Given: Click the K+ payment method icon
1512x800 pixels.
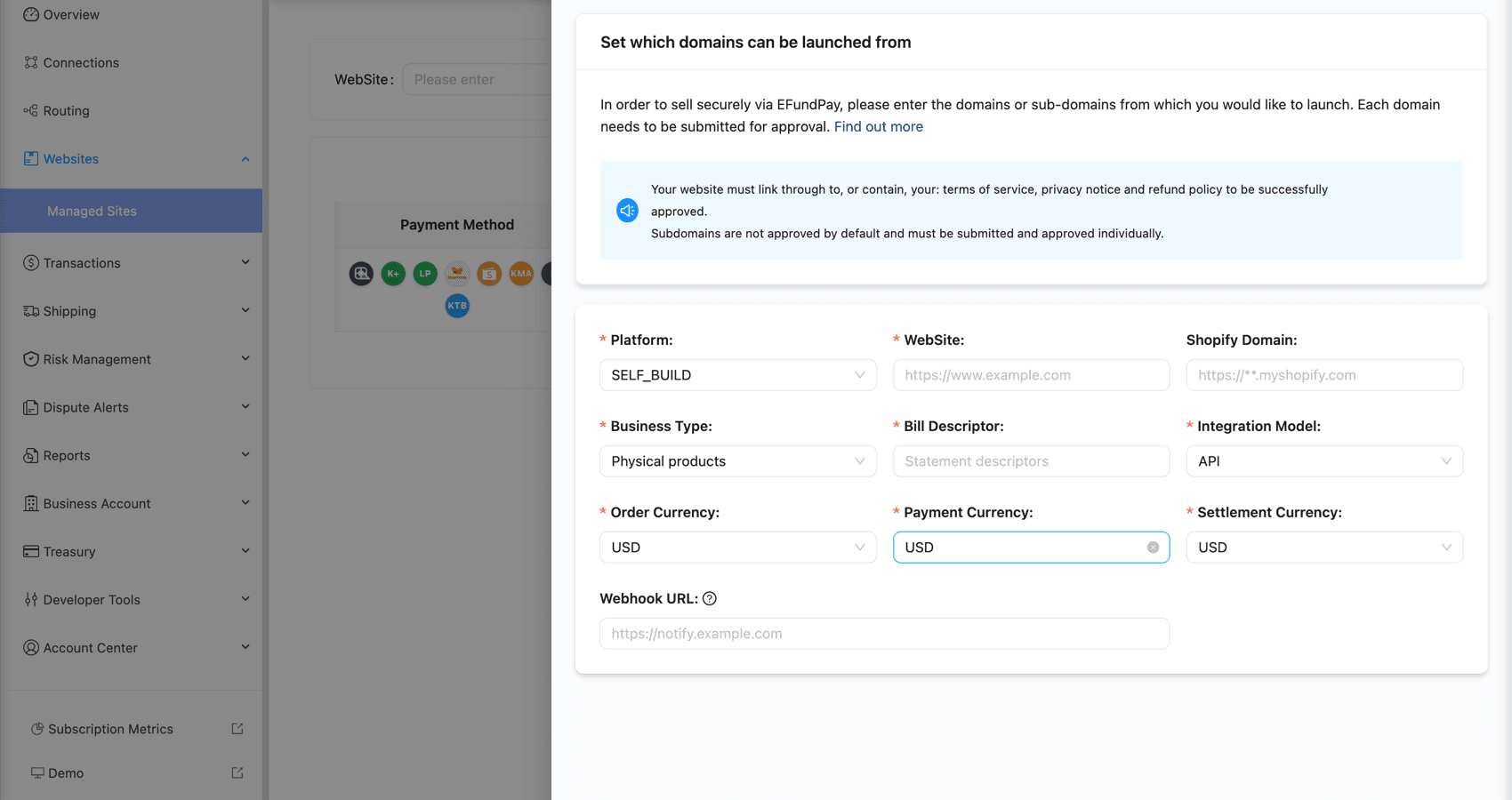Looking at the screenshot, I should click(393, 274).
